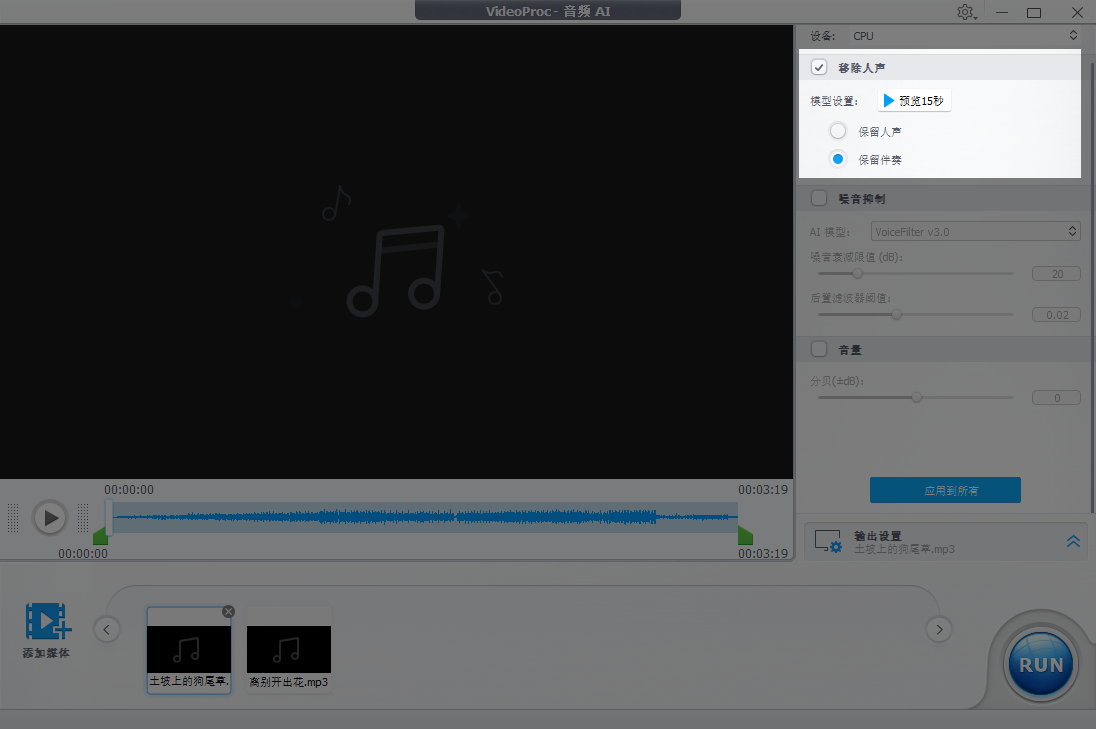
Task: Open settings gear in title bar
Action: click(965, 12)
